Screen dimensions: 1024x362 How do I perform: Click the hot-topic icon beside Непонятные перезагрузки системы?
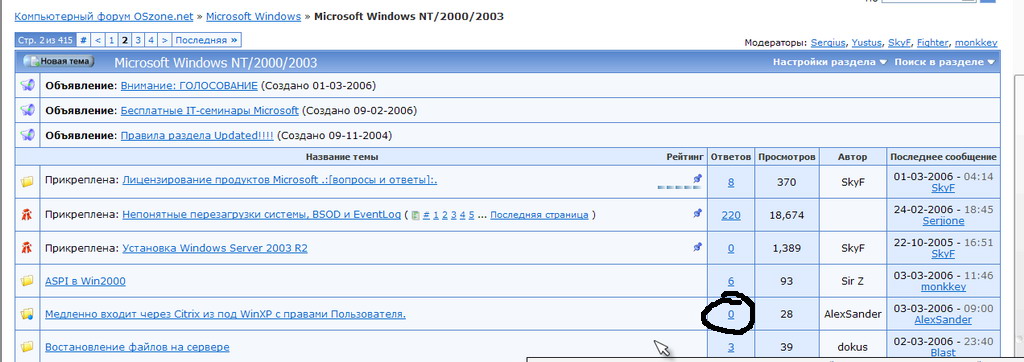click(x=27, y=215)
